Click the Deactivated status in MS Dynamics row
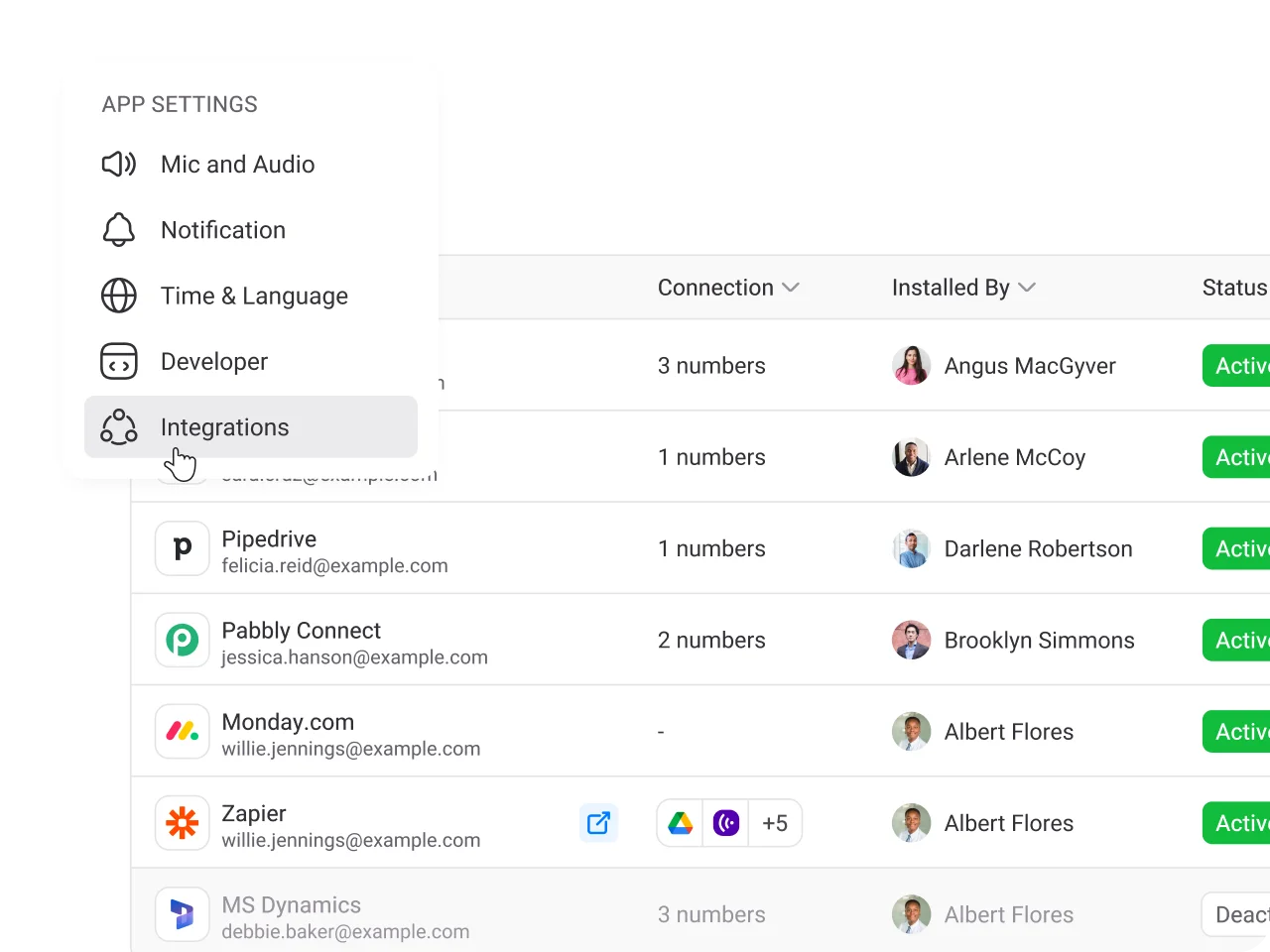1270x952 pixels. coord(1236,914)
